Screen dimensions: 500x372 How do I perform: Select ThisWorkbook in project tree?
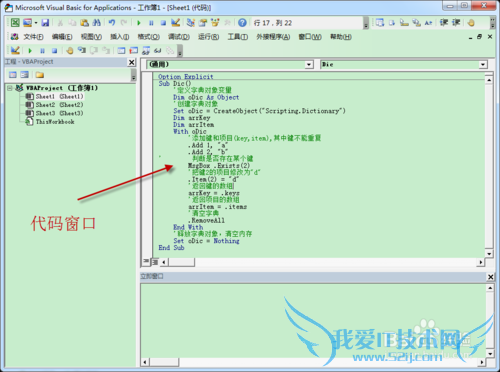pyautogui.click(x=55, y=122)
